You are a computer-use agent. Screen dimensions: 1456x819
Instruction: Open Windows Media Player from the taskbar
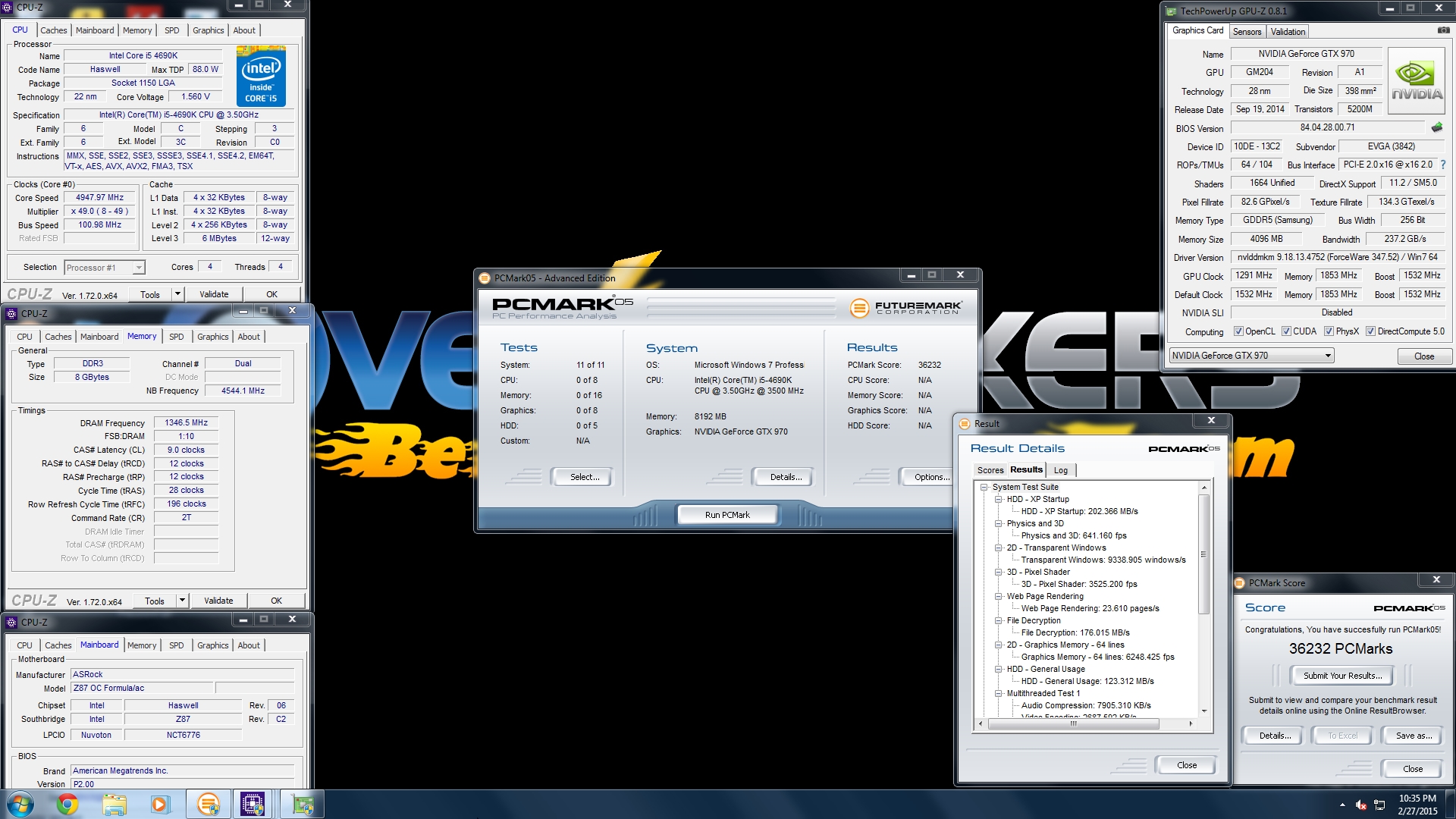(160, 804)
